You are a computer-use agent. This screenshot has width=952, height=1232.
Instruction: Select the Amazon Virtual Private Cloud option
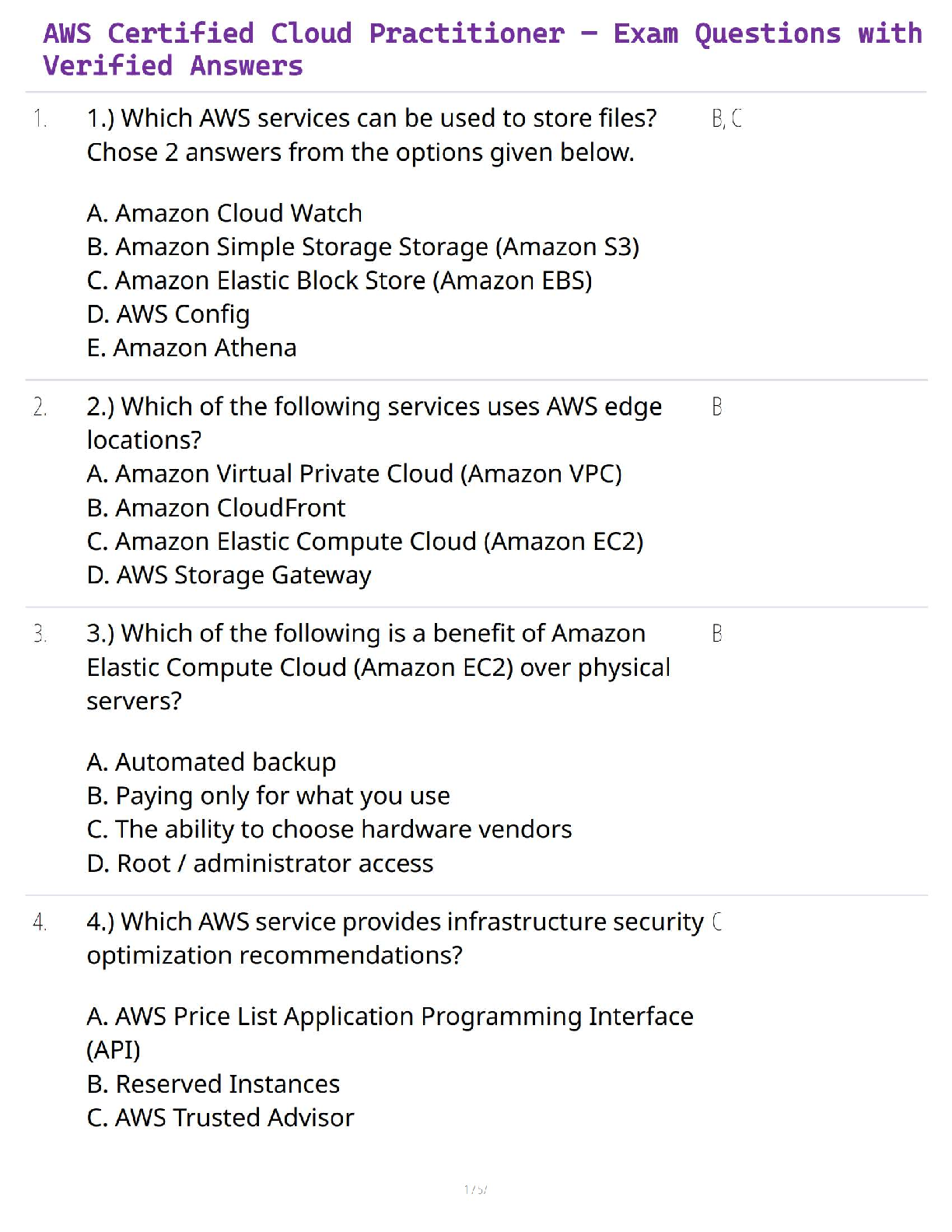[x=354, y=474]
